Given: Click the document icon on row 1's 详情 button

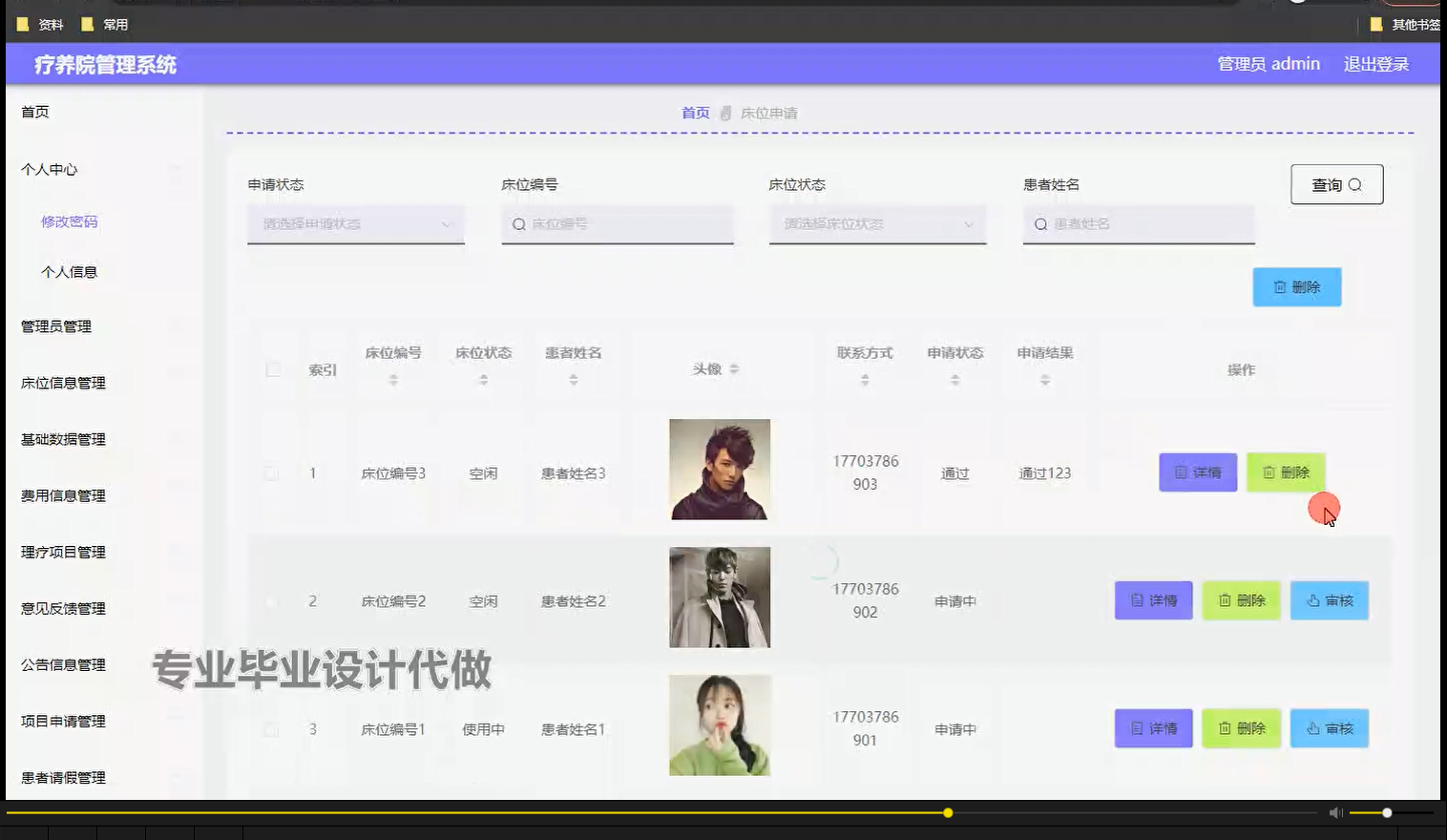Looking at the screenshot, I should click(x=1181, y=472).
